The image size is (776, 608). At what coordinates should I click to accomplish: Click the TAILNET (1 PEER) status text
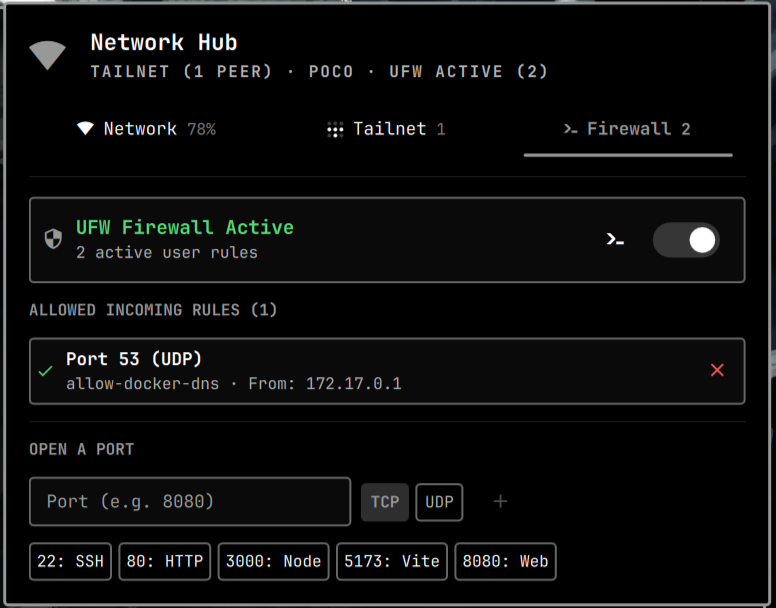[x=181, y=72]
